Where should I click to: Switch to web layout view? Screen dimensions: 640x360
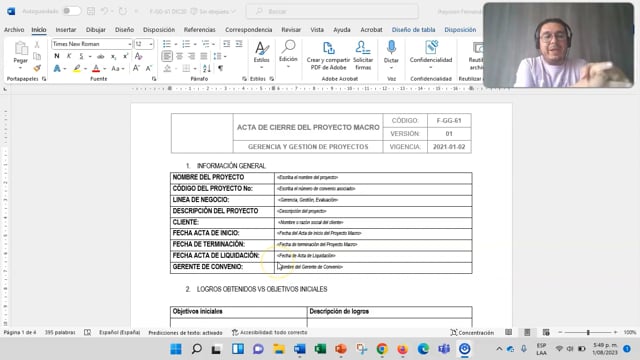point(546,333)
